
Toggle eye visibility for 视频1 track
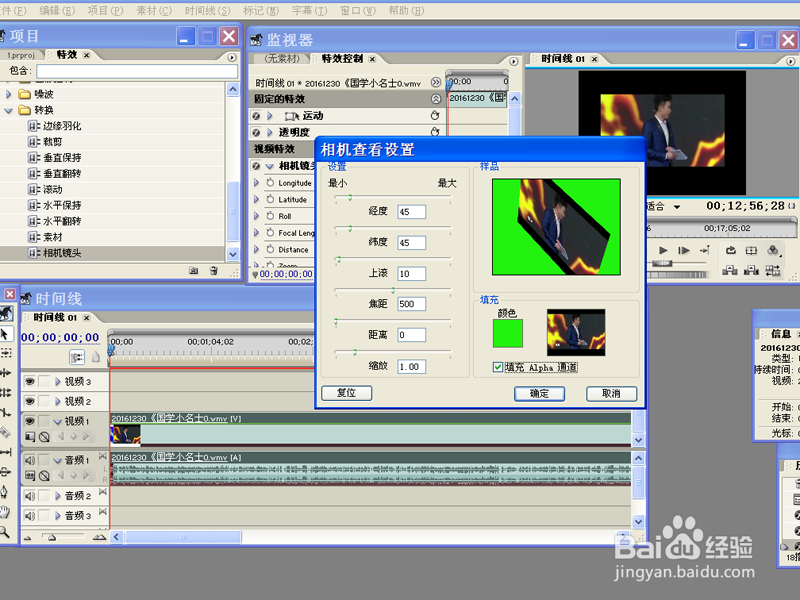pos(30,421)
